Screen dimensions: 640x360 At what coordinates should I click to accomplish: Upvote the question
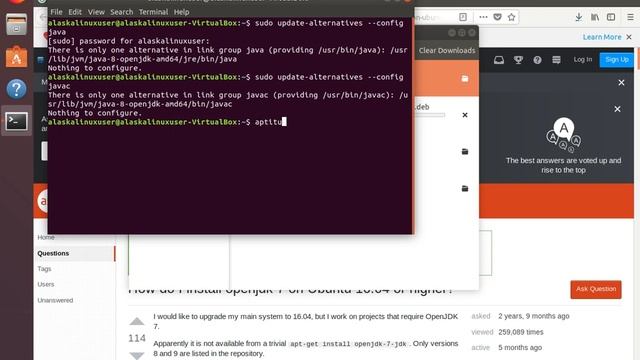(137, 321)
